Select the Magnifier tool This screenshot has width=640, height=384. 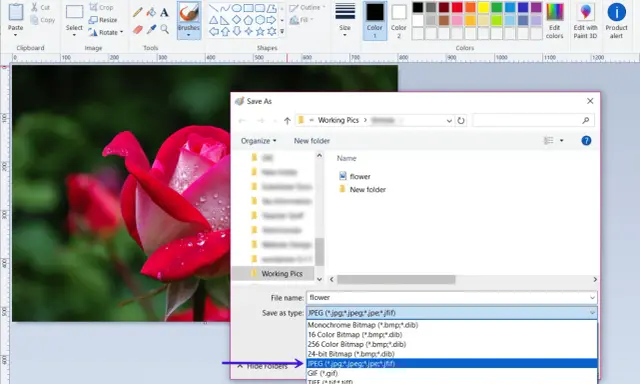(164, 29)
